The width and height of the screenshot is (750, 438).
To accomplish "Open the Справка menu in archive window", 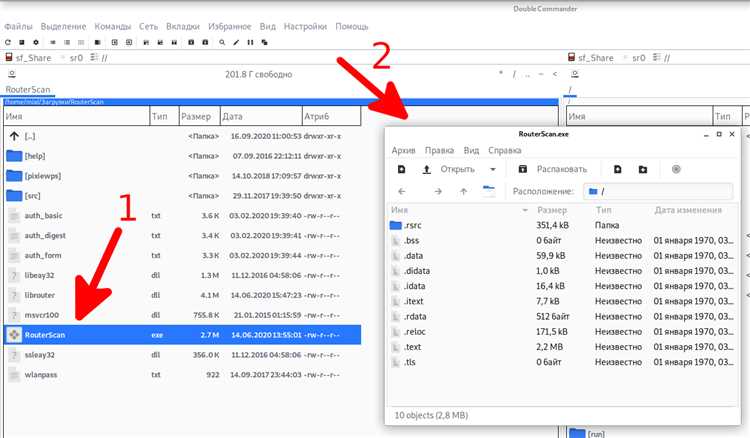I will tap(505, 150).
